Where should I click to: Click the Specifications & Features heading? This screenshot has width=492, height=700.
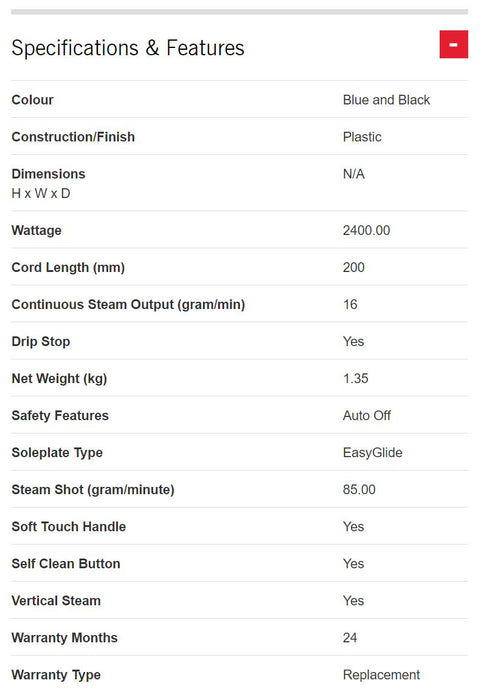click(128, 48)
